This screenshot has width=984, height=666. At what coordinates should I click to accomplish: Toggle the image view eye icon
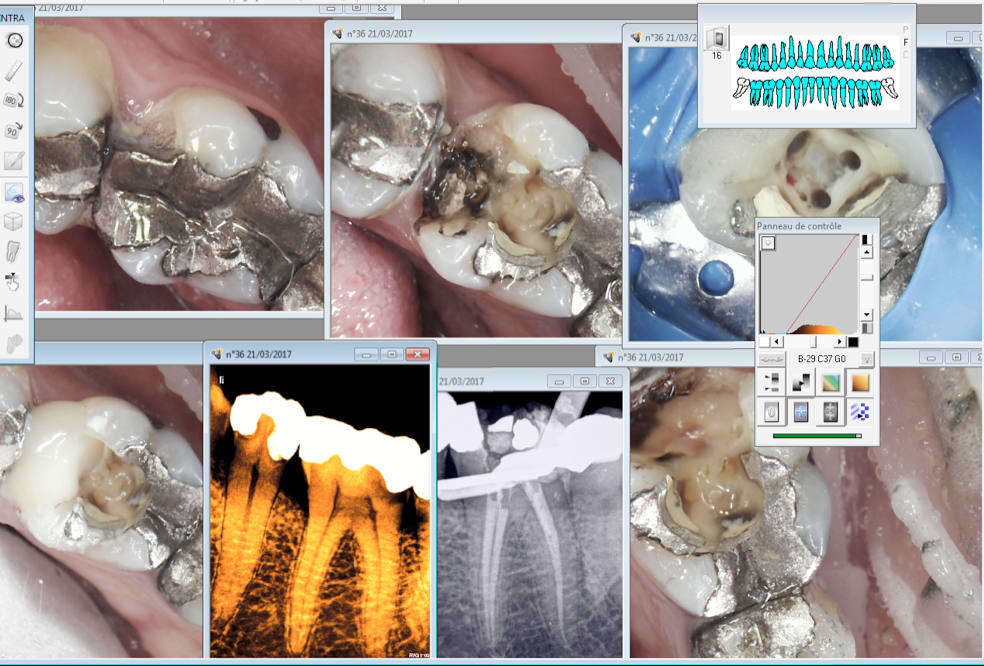pyautogui.click(x=15, y=190)
